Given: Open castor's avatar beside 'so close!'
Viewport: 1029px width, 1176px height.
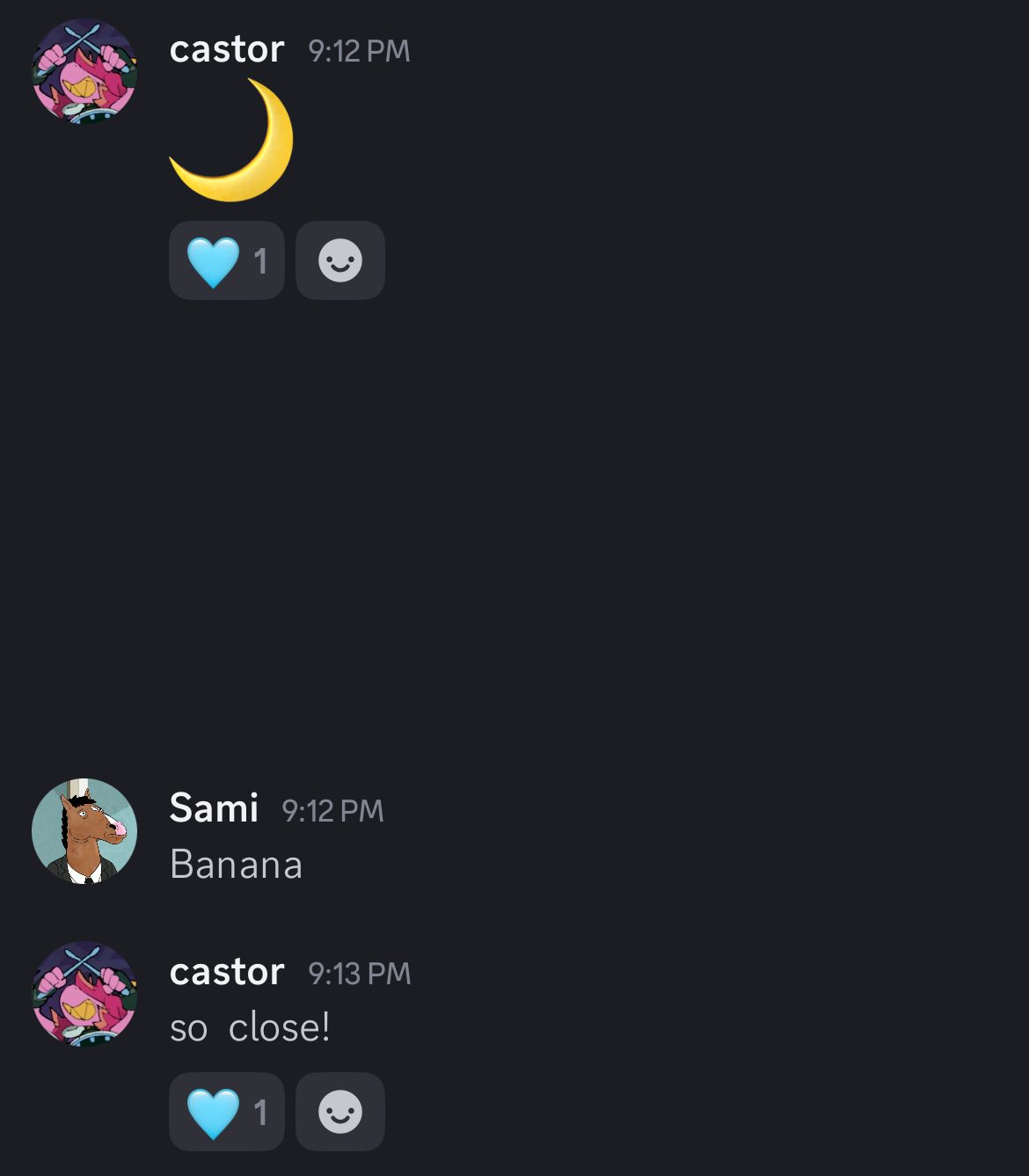Looking at the screenshot, I should [x=84, y=994].
